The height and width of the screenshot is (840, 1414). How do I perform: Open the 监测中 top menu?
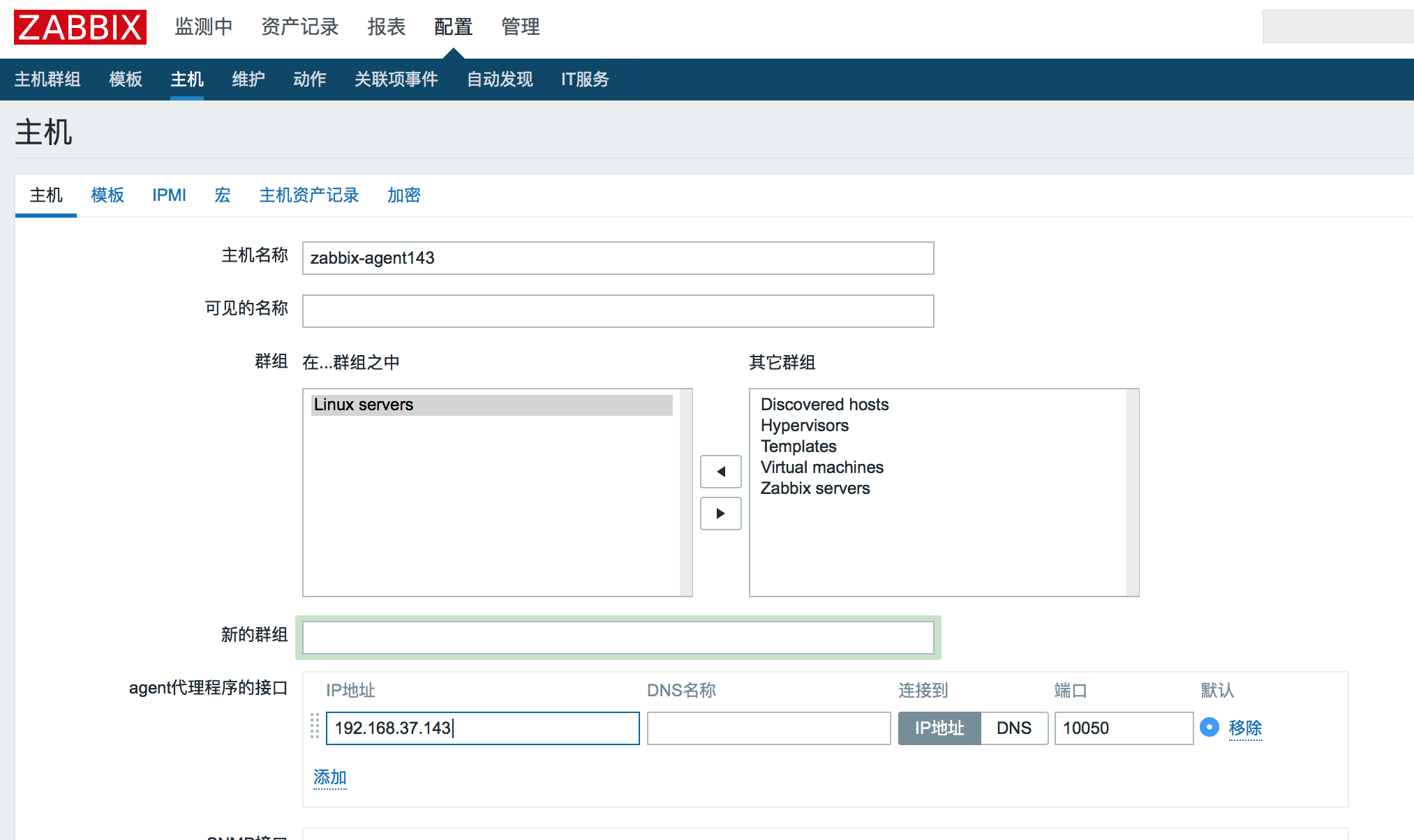coord(204,27)
